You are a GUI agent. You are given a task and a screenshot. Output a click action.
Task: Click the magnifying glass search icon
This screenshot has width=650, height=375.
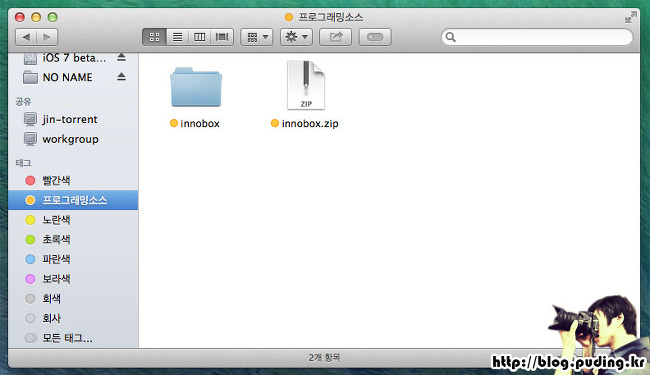pos(451,37)
